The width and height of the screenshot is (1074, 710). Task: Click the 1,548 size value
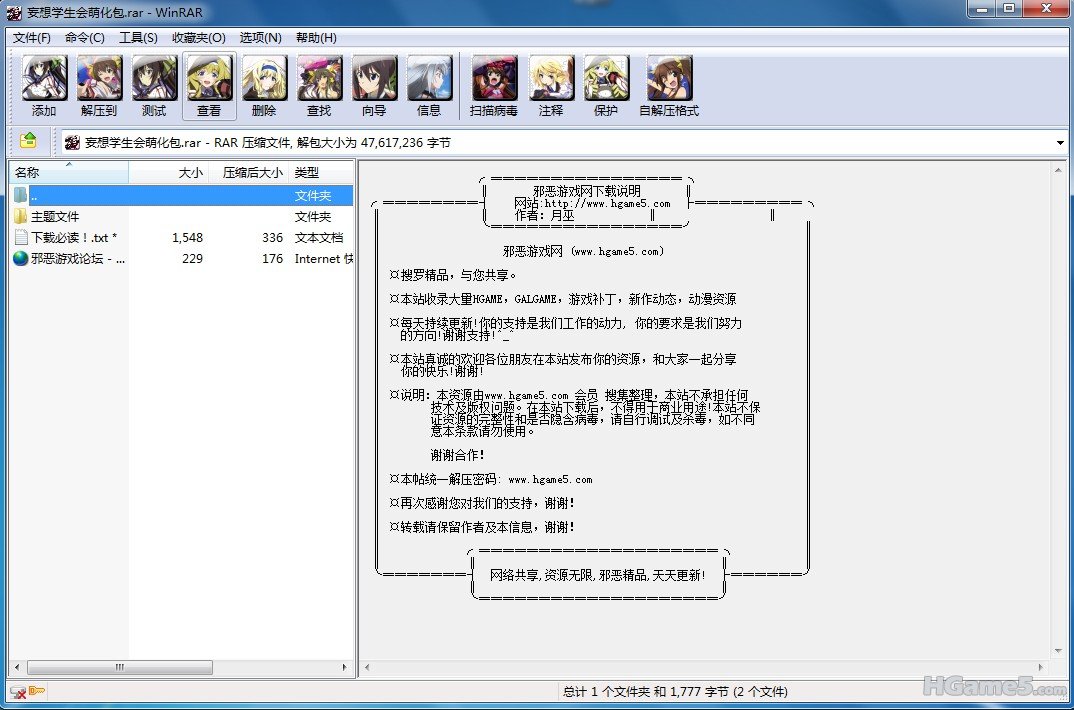coord(187,238)
